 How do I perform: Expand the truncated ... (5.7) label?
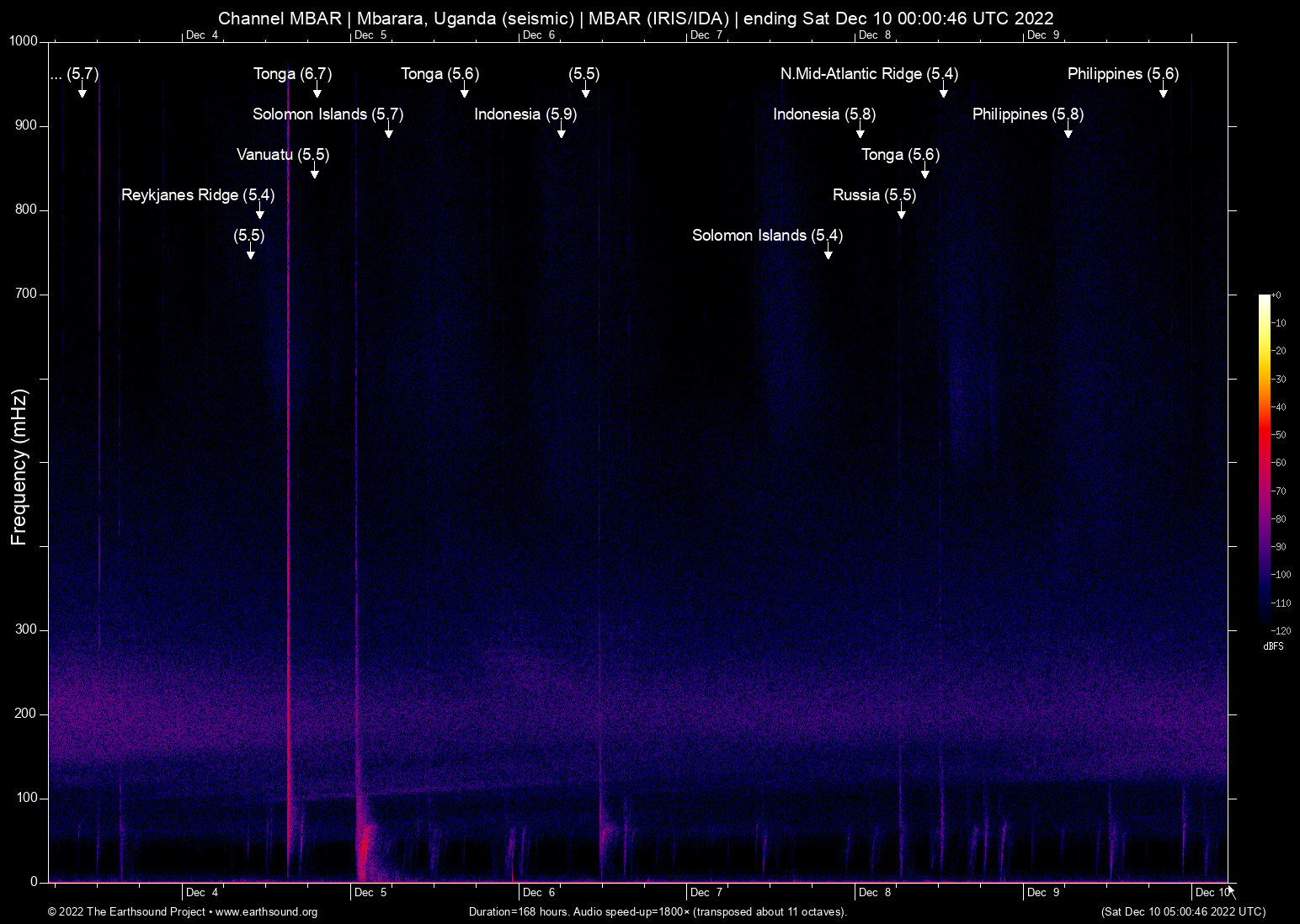click(x=74, y=74)
